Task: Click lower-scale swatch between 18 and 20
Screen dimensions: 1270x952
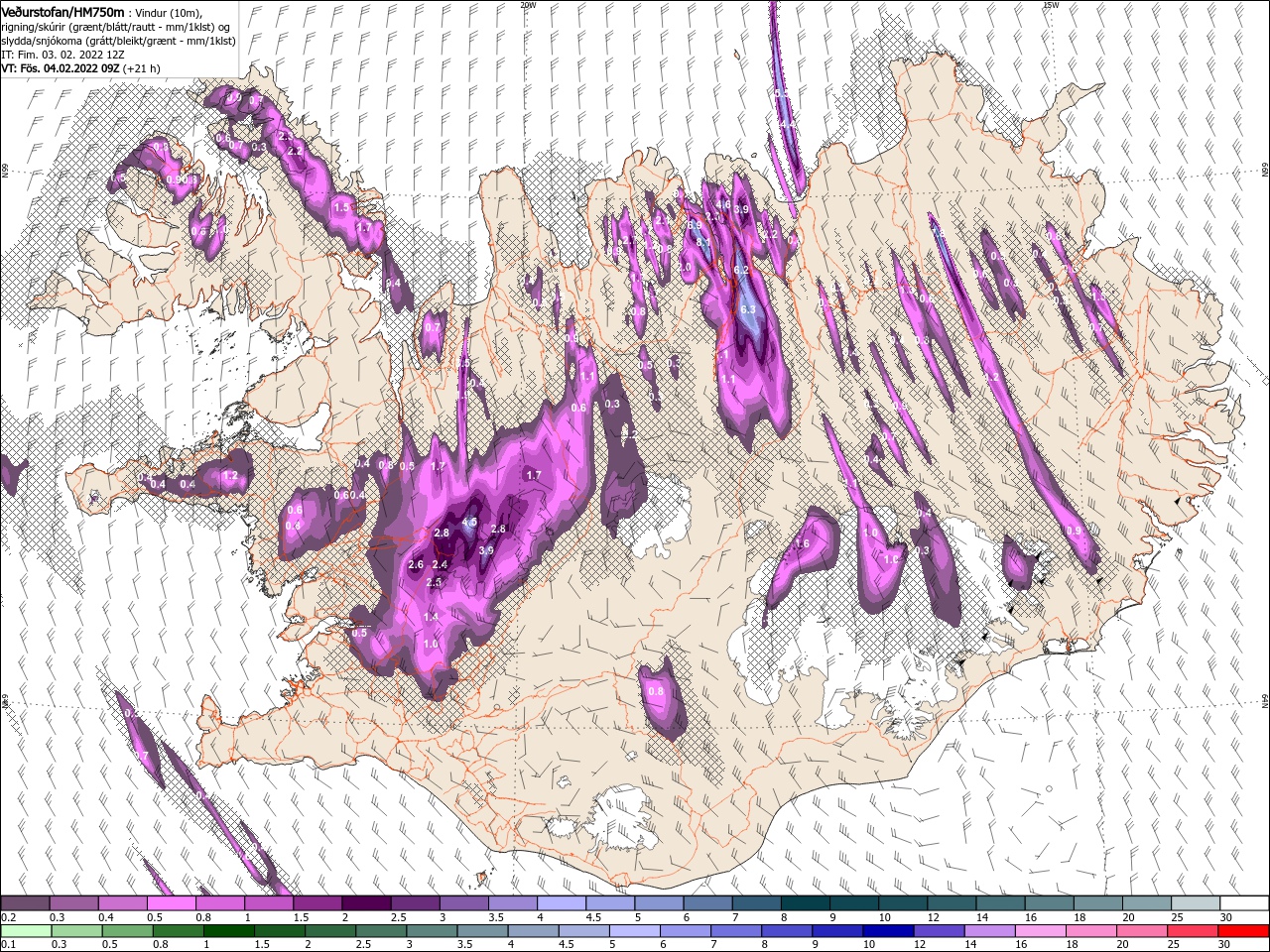Action: [1093, 931]
